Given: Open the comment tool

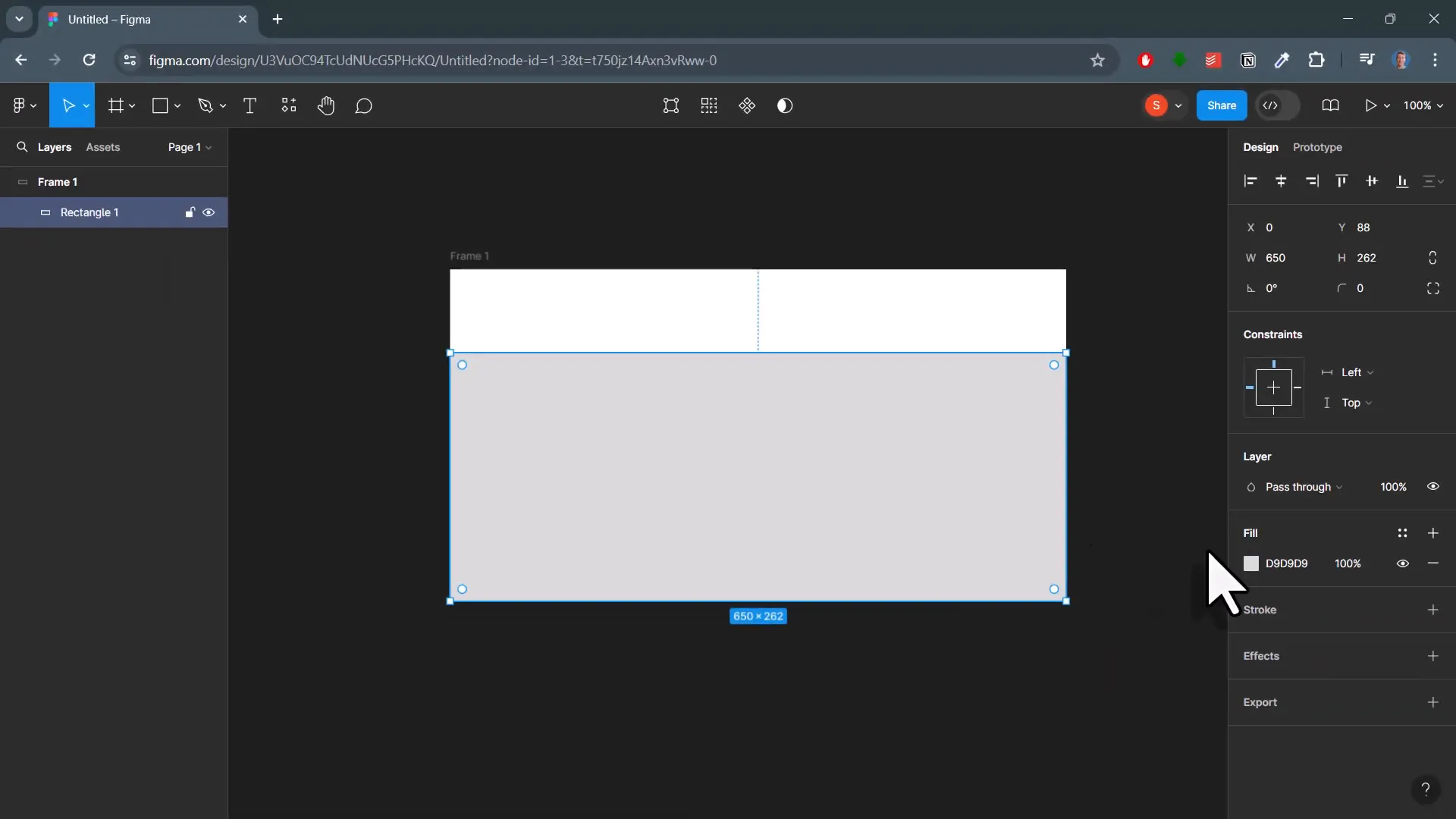Looking at the screenshot, I should point(363,105).
